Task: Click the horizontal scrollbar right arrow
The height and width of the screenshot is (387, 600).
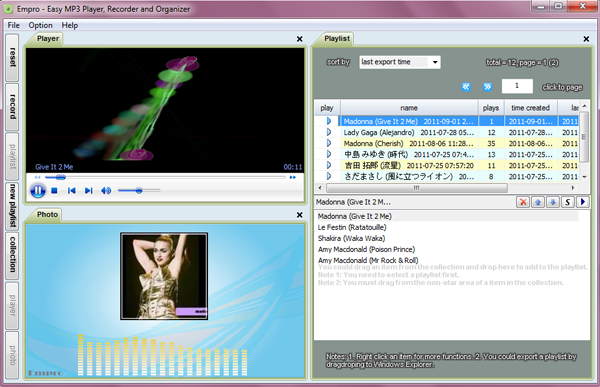Action: click(x=573, y=188)
